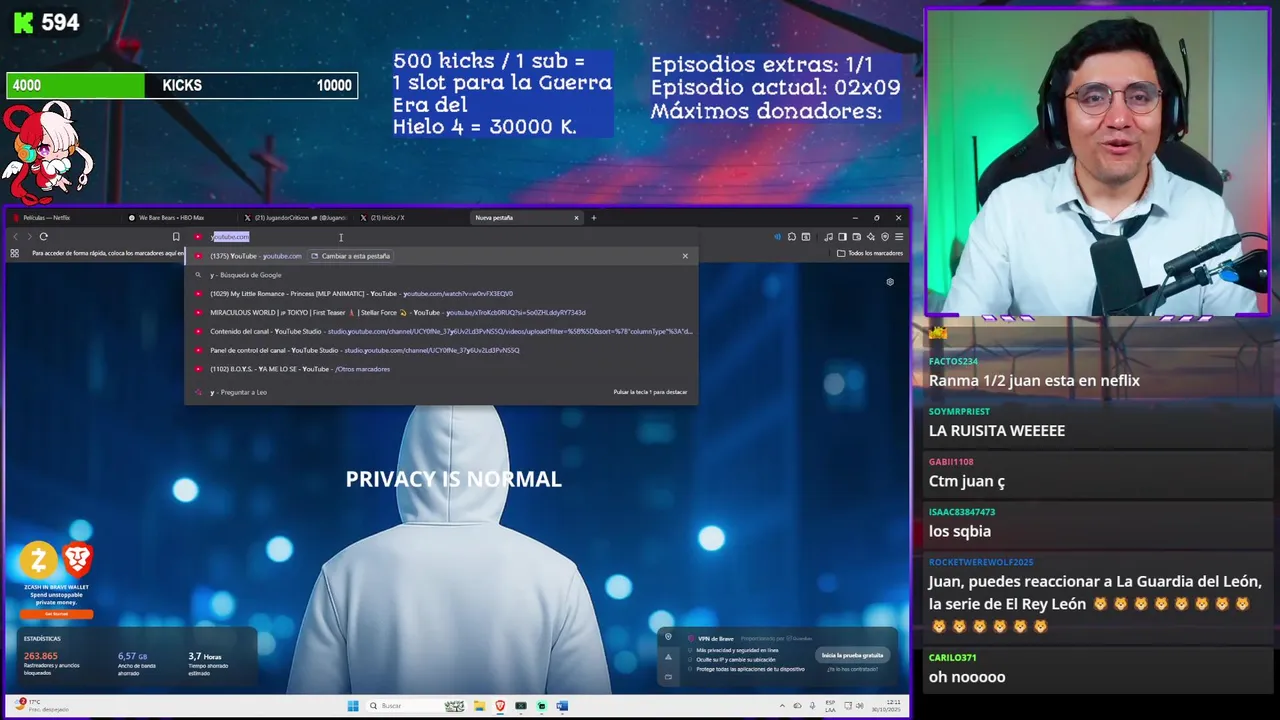Select the bottom card icon in the VPN widget

click(668, 677)
